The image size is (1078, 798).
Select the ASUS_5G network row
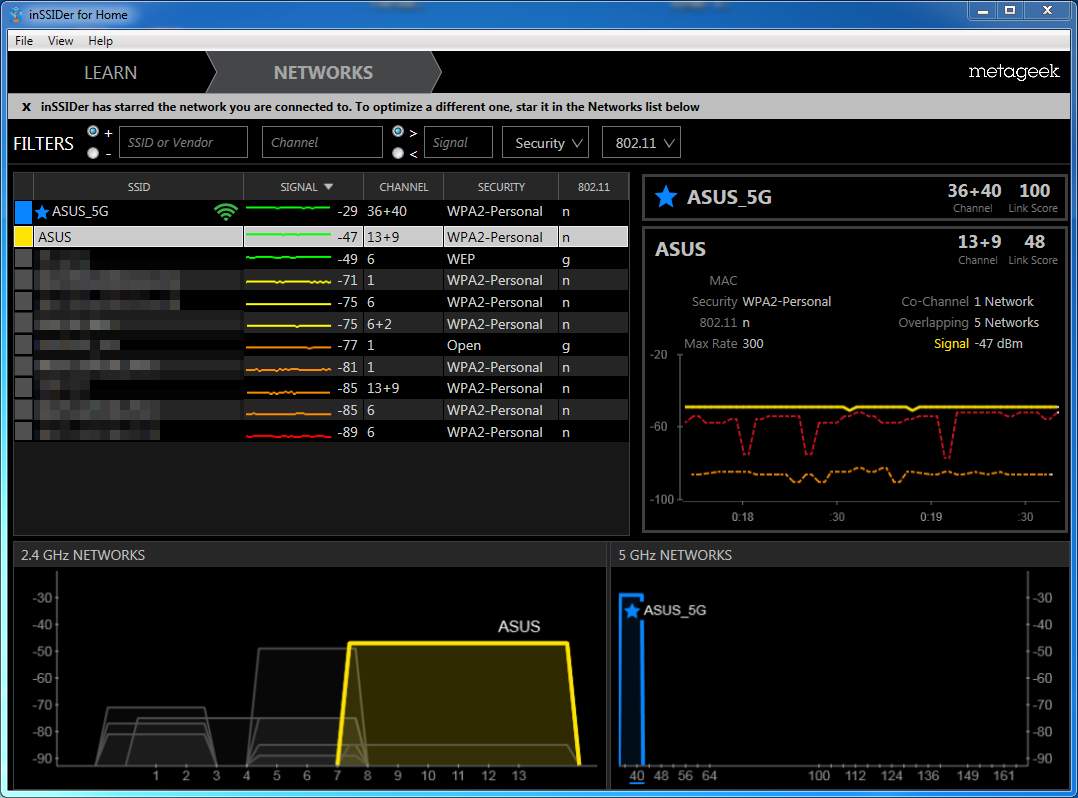coord(321,212)
